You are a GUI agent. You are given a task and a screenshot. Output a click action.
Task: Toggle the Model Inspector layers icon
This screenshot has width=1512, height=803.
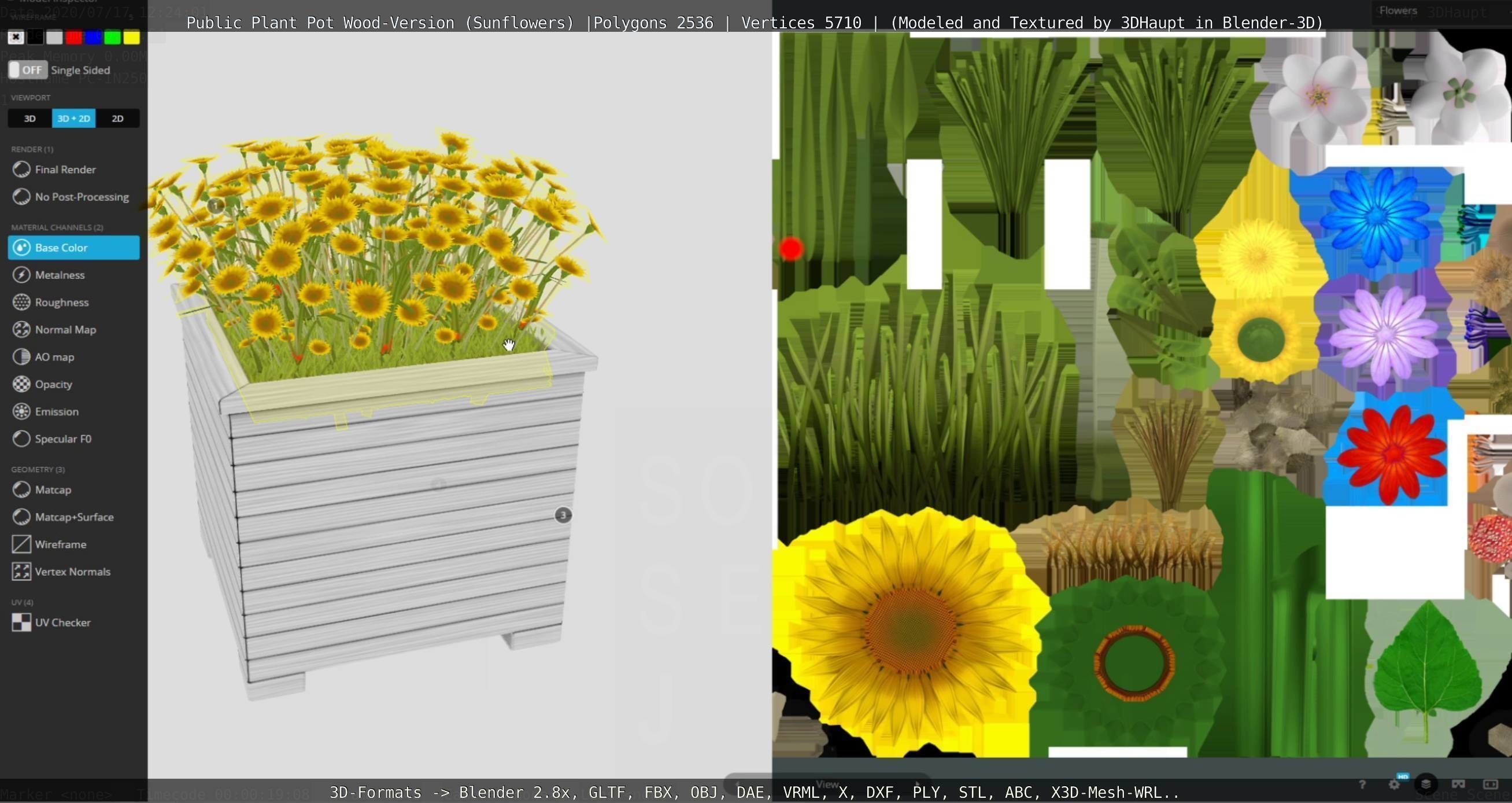(x=1426, y=784)
